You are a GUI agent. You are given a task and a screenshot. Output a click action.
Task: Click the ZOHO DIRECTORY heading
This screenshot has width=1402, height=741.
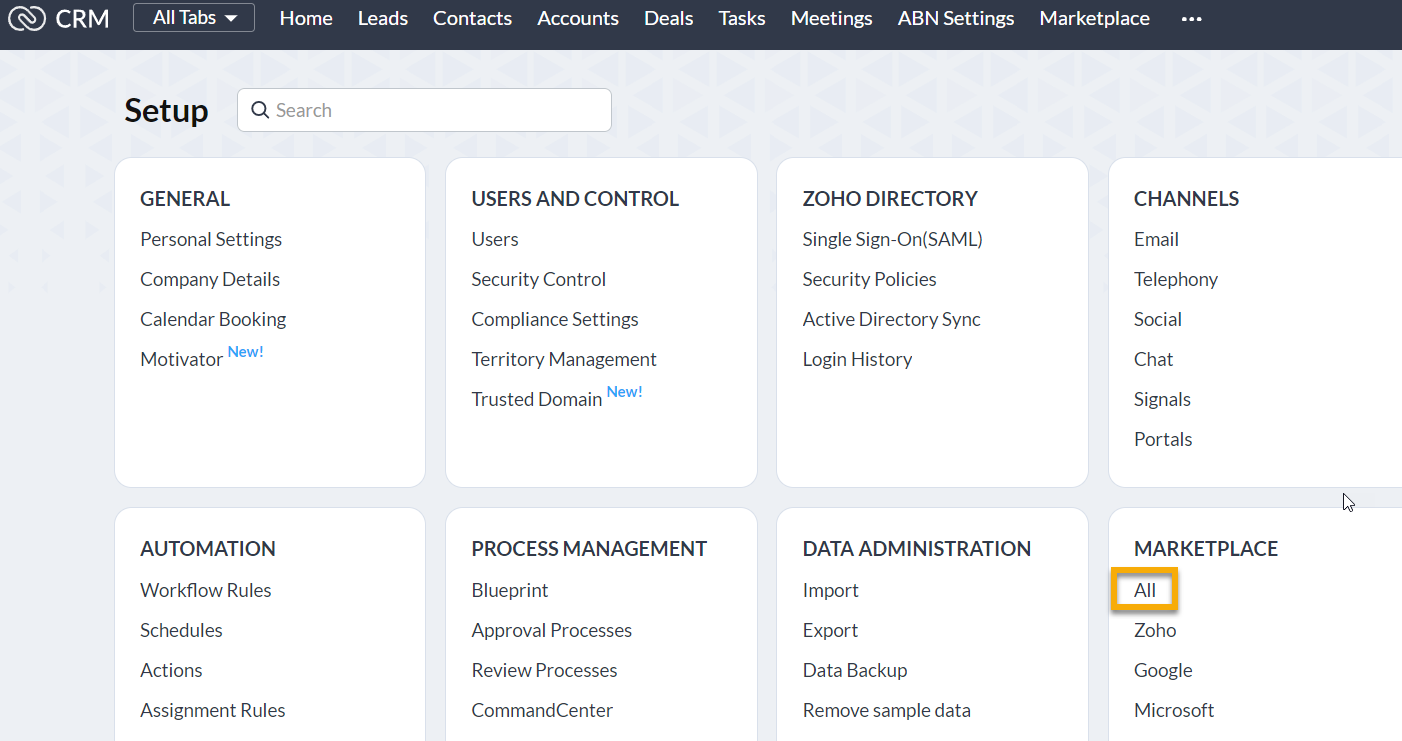(890, 198)
